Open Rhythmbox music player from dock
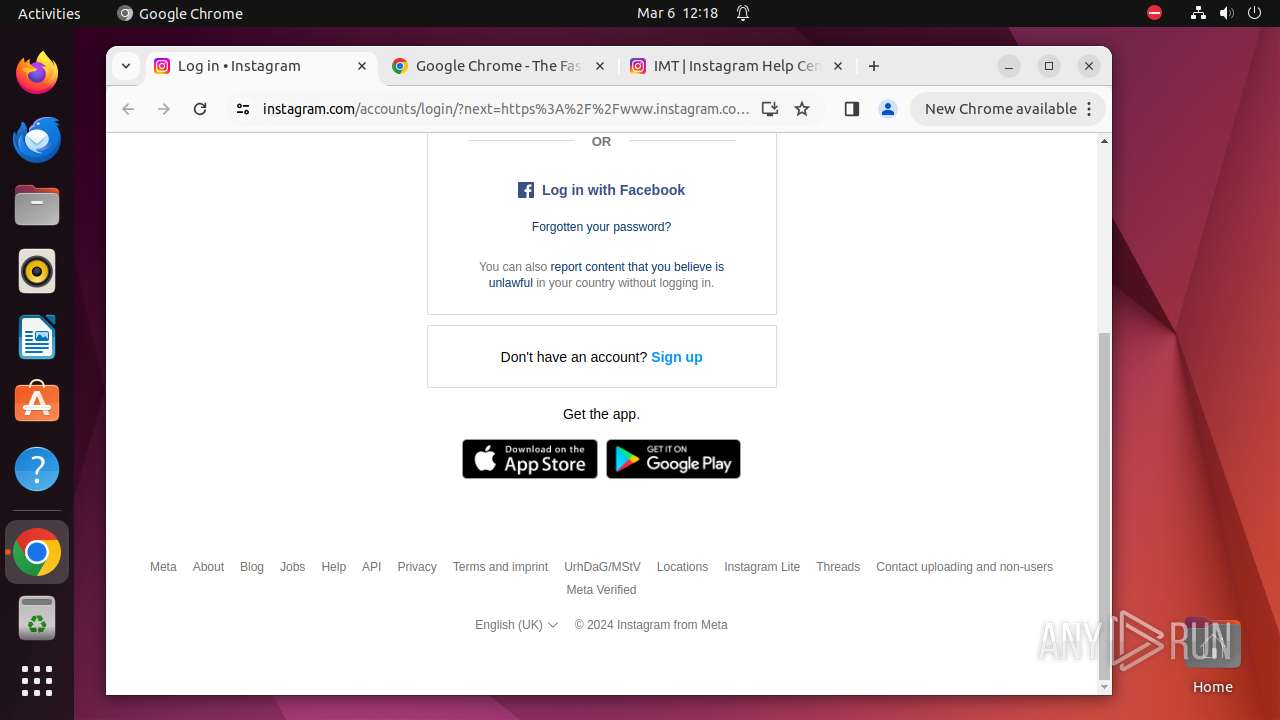This screenshot has height=720, width=1280. (37, 271)
